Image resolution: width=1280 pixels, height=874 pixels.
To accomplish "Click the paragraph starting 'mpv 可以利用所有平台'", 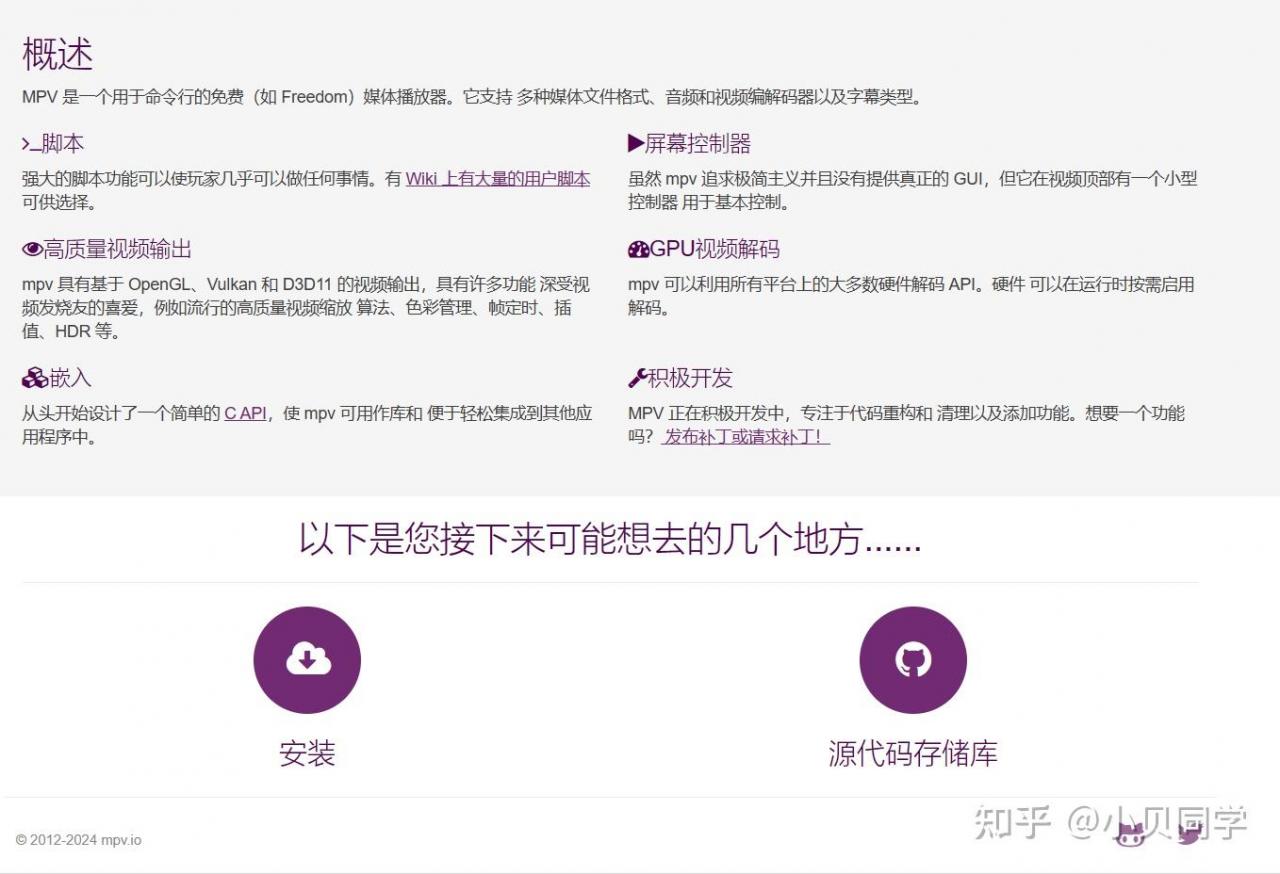I will click(911, 296).
